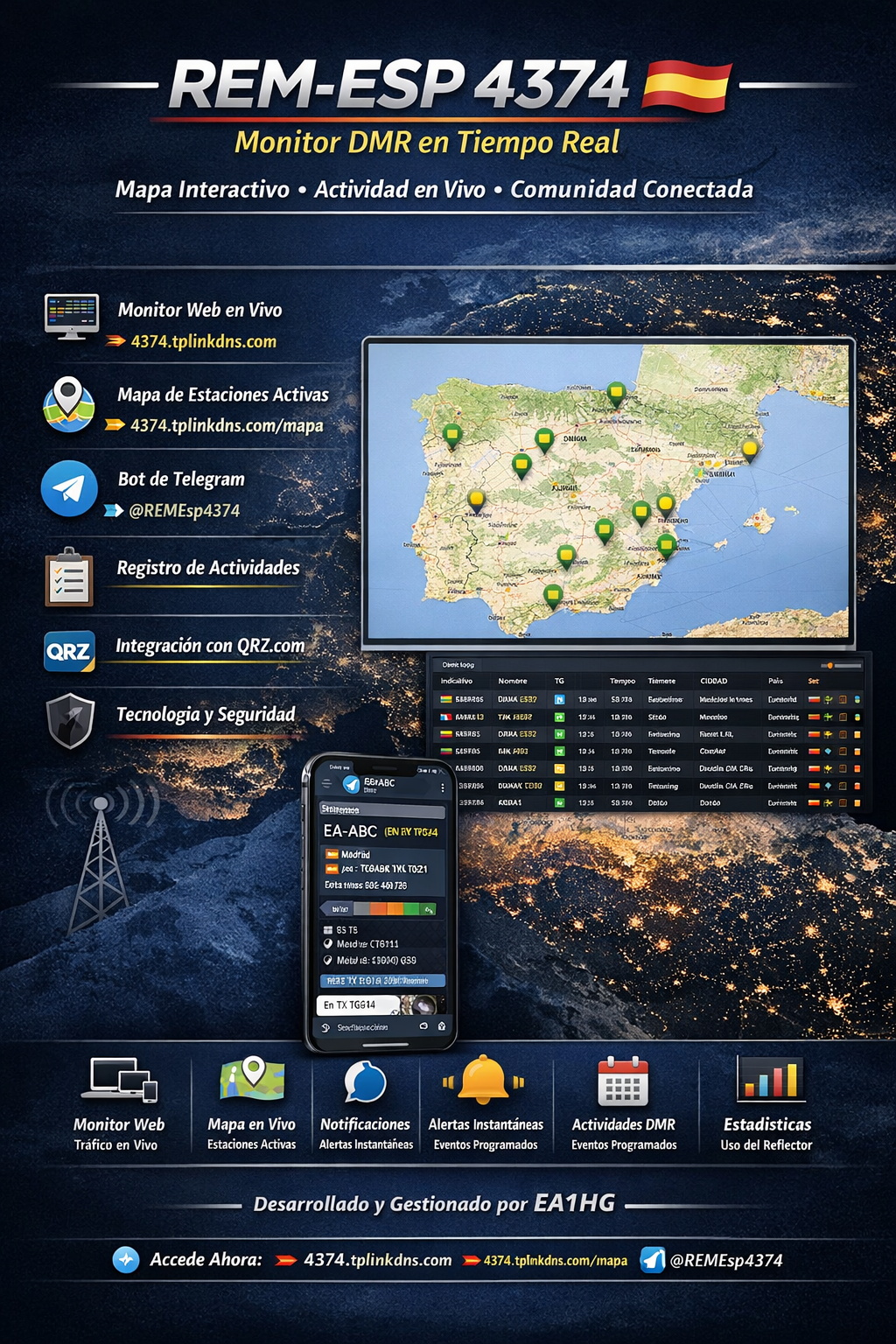Click the computer monitor icon beside Monitor Web en Vivo

coord(72,315)
